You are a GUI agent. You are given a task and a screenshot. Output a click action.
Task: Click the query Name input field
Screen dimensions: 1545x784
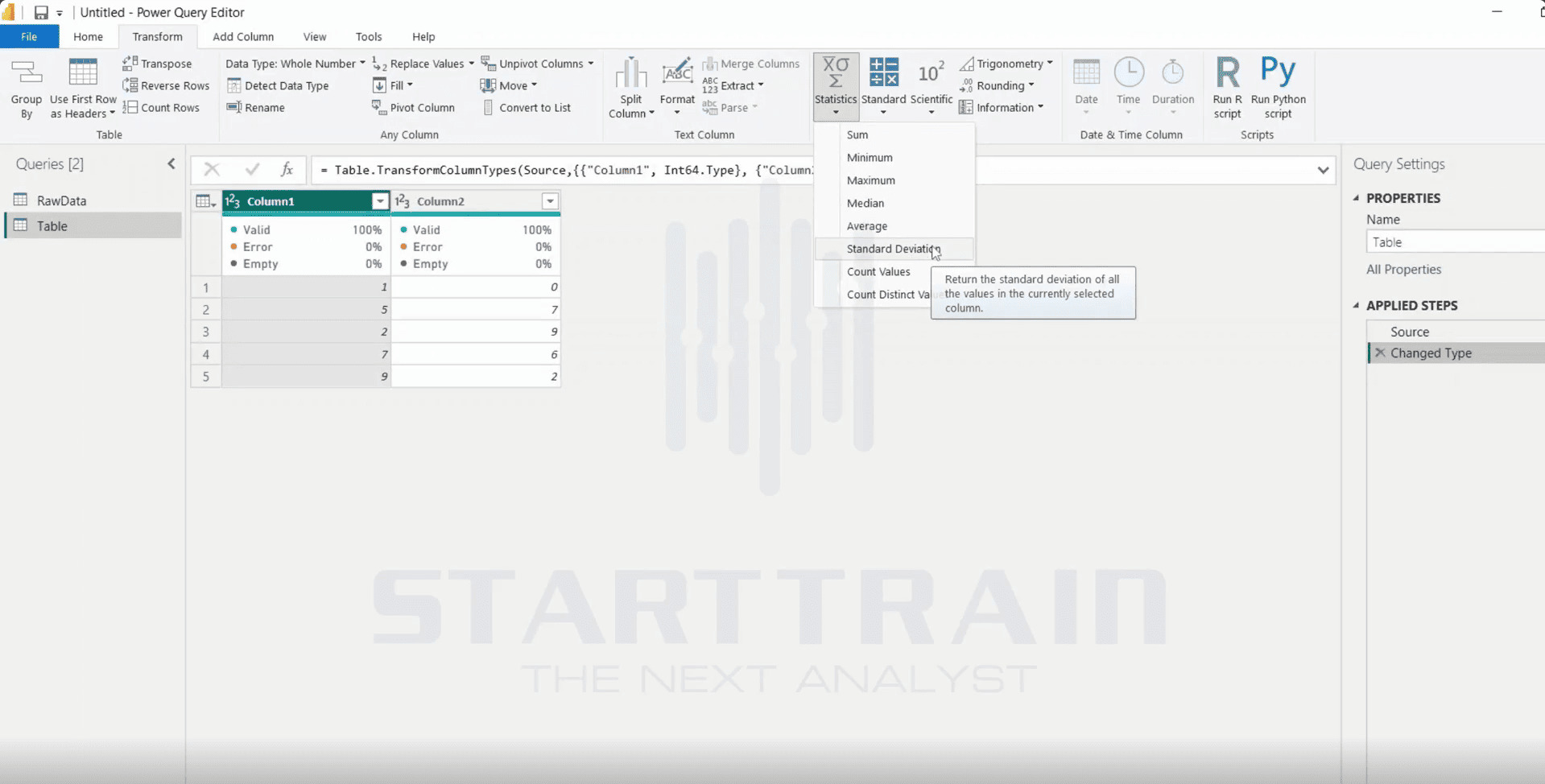1456,241
